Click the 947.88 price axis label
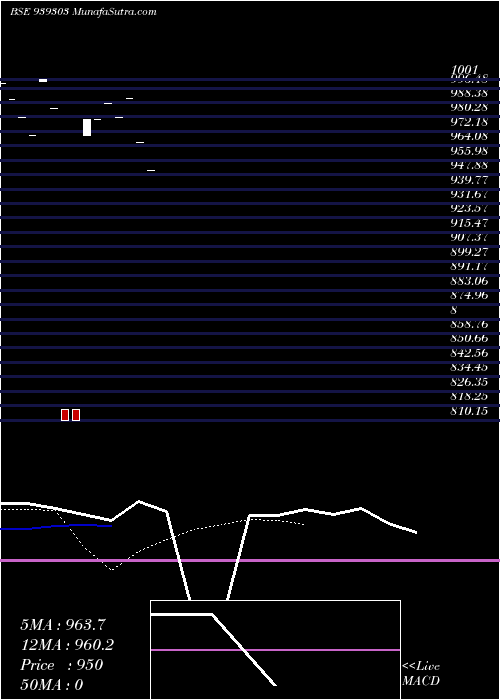 click(469, 165)
